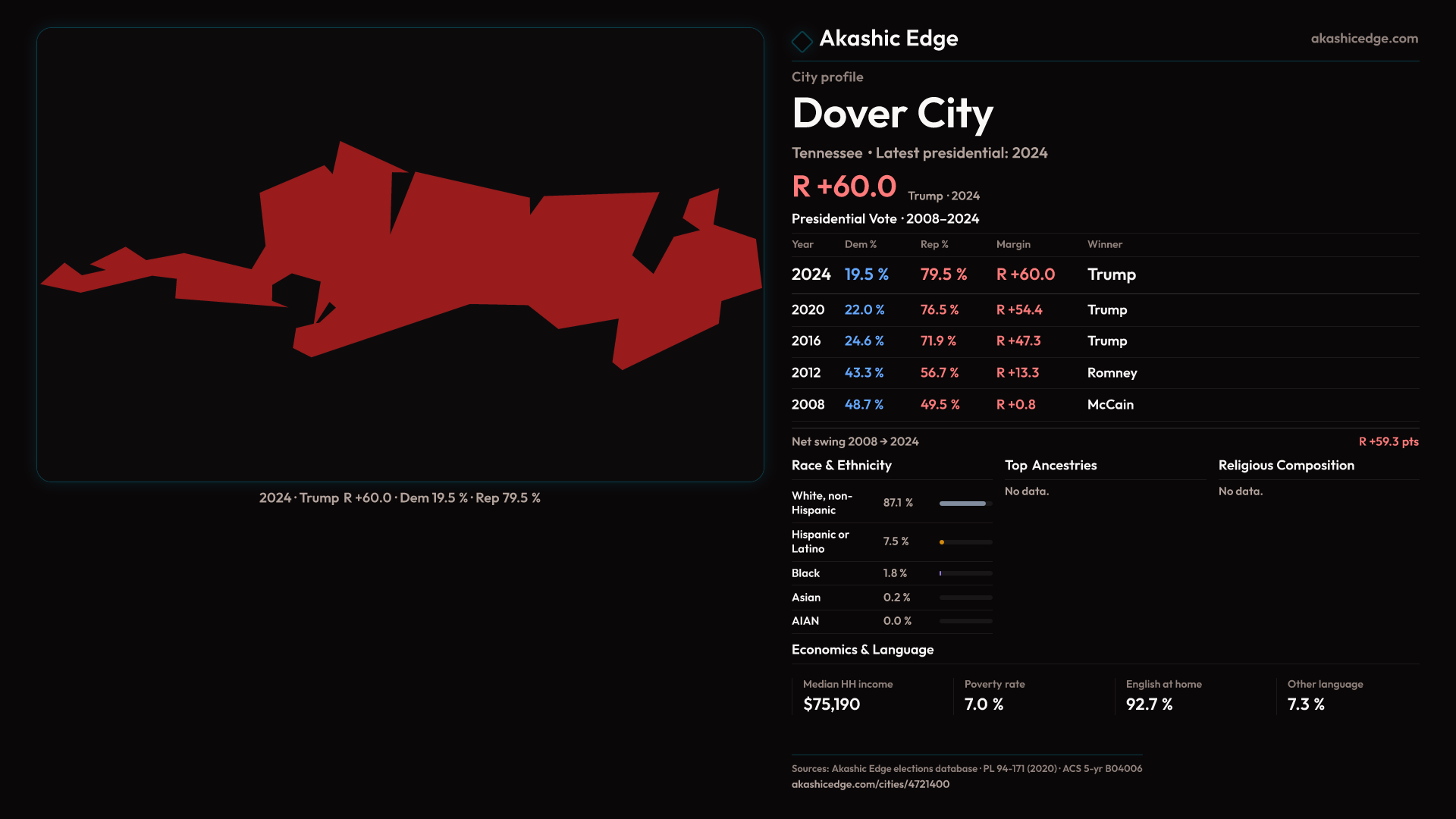Click the Other language 7.3 % stat
1456x819 pixels.
[x=1306, y=704]
